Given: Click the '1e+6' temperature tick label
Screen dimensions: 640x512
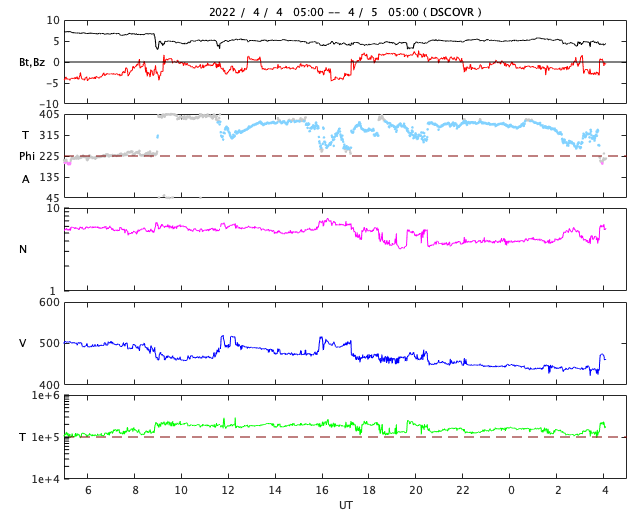Looking at the screenshot, I should [x=45, y=395].
